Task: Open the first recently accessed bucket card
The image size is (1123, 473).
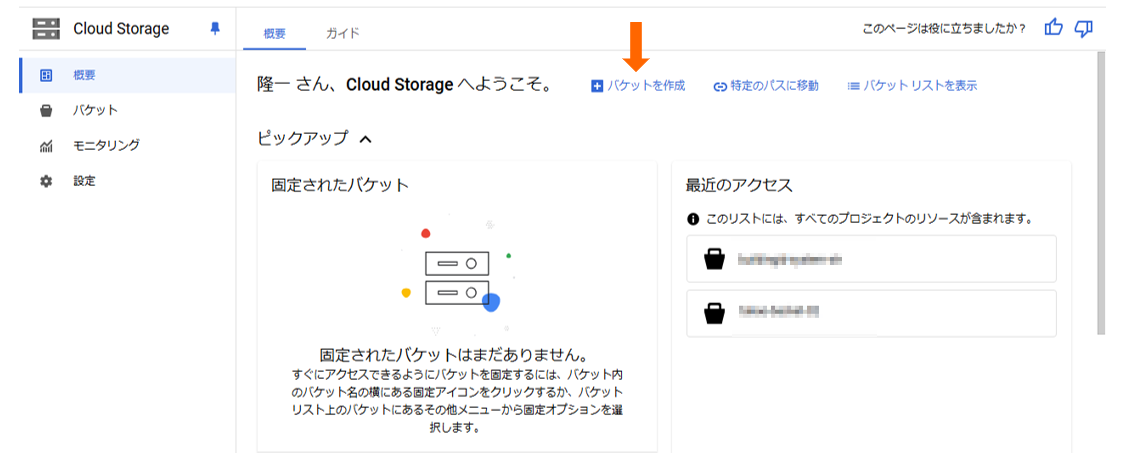Action: [x=872, y=259]
